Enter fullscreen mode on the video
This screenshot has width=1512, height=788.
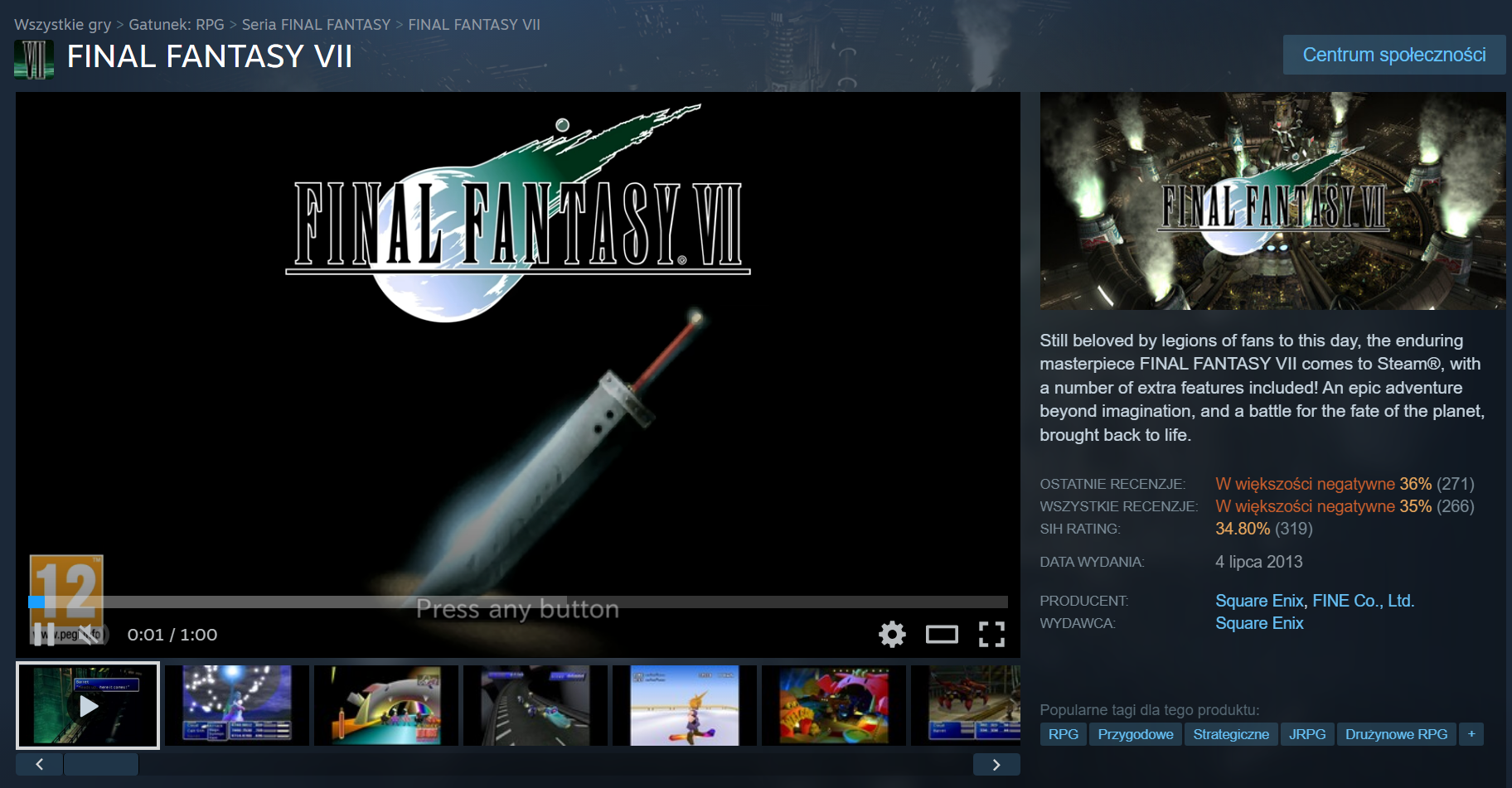coord(991,634)
